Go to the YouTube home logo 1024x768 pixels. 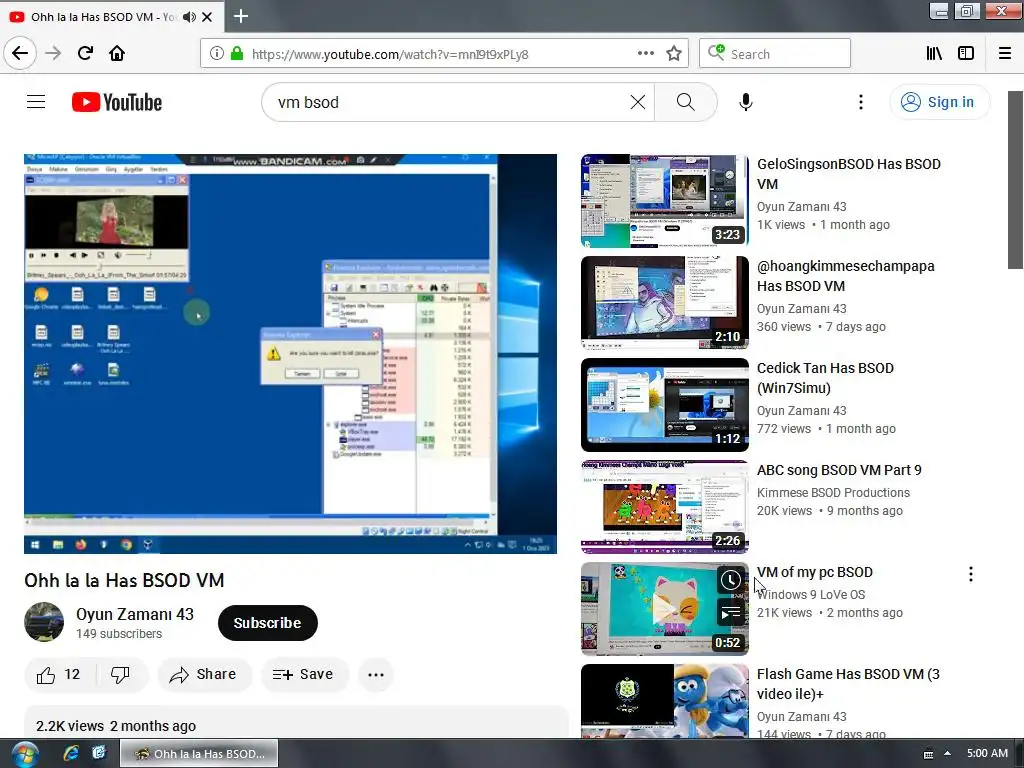click(x=117, y=102)
